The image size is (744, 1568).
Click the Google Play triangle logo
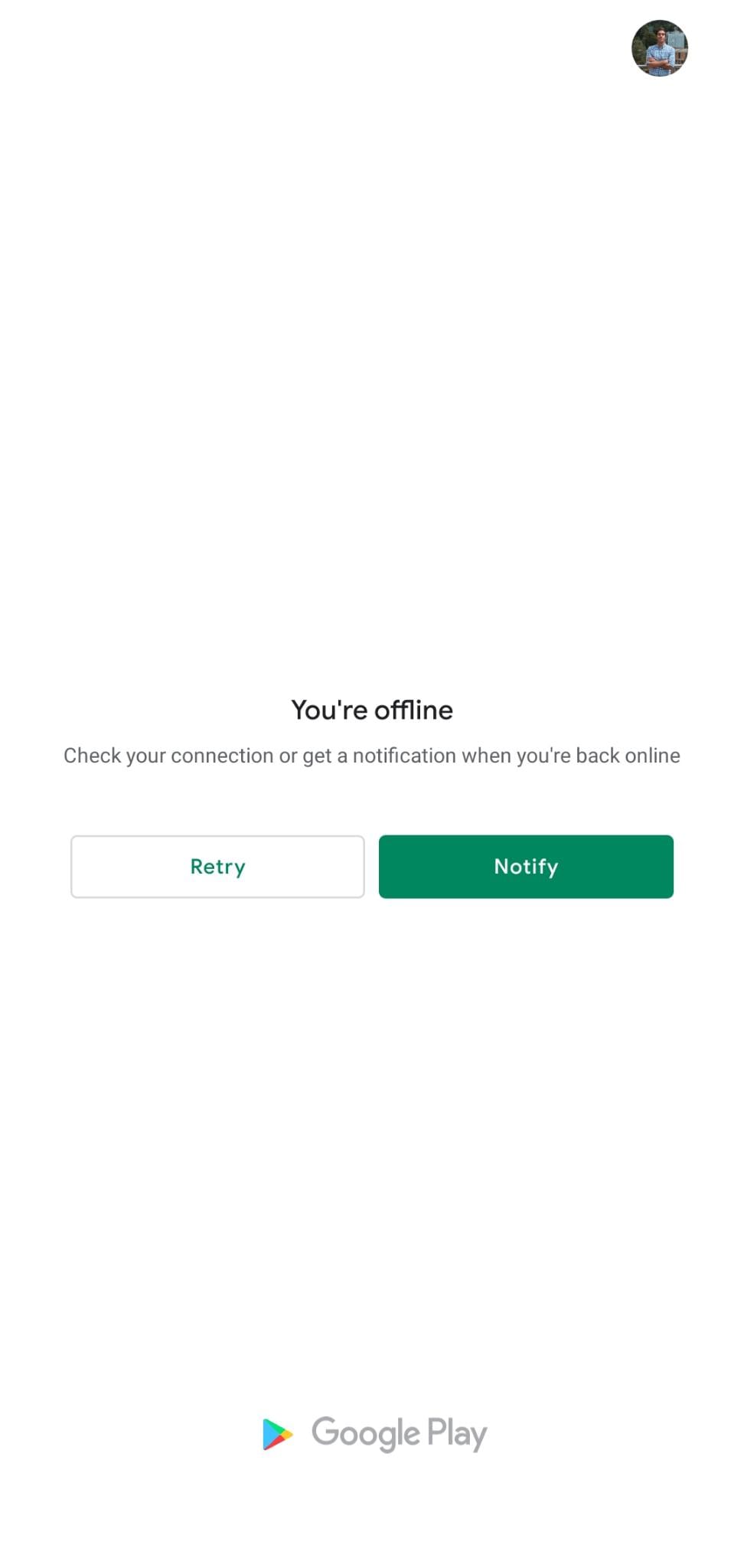[277, 1434]
